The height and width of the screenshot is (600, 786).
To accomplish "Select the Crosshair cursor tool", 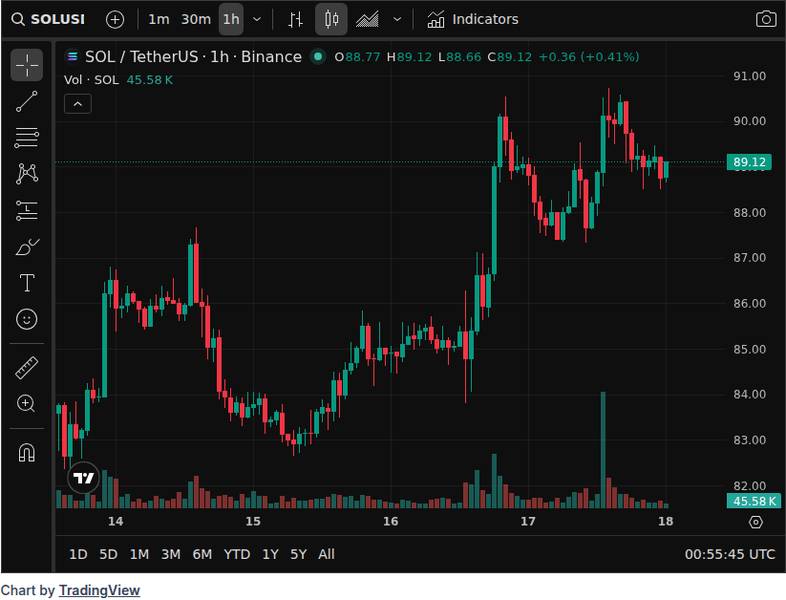I will click(x=27, y=65).
